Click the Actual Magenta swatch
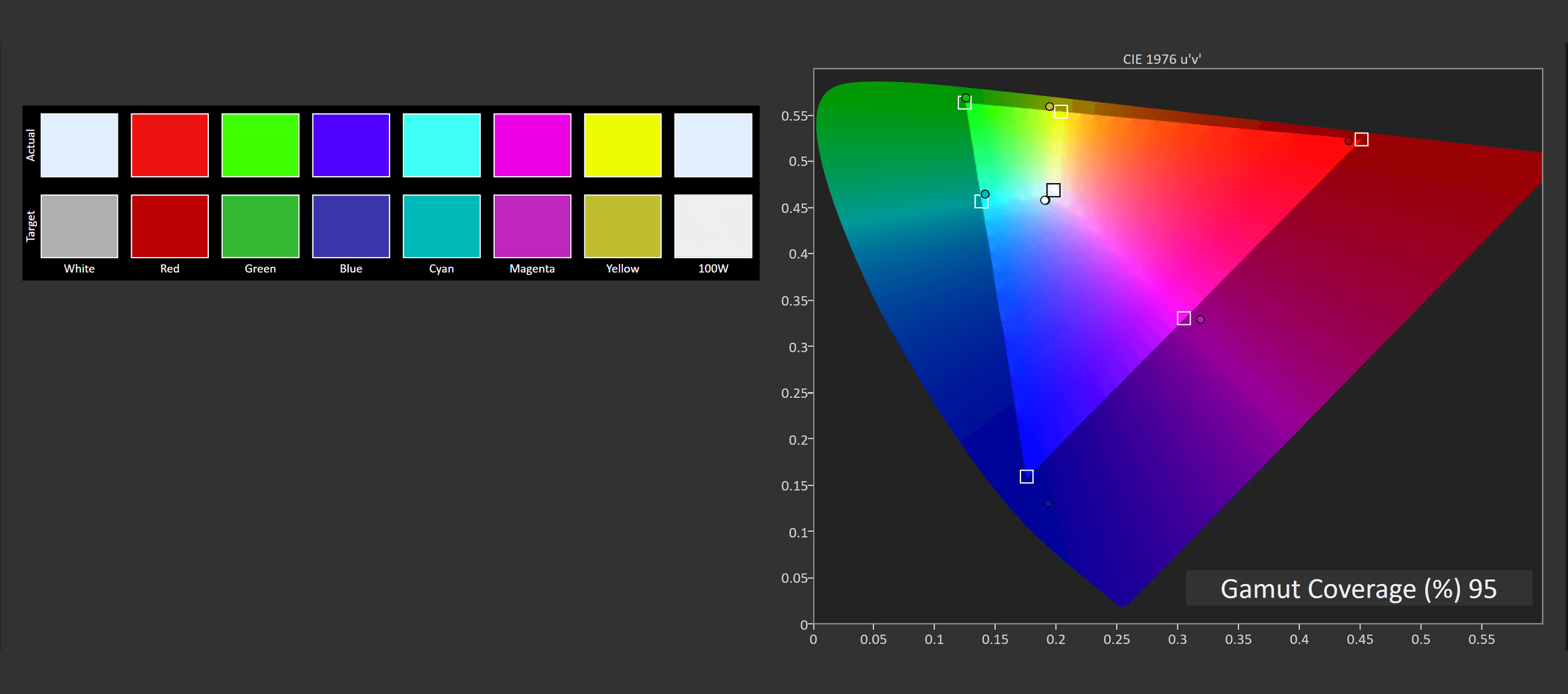Viewport: 1568px width, 694px height. [x=532, y=145]
